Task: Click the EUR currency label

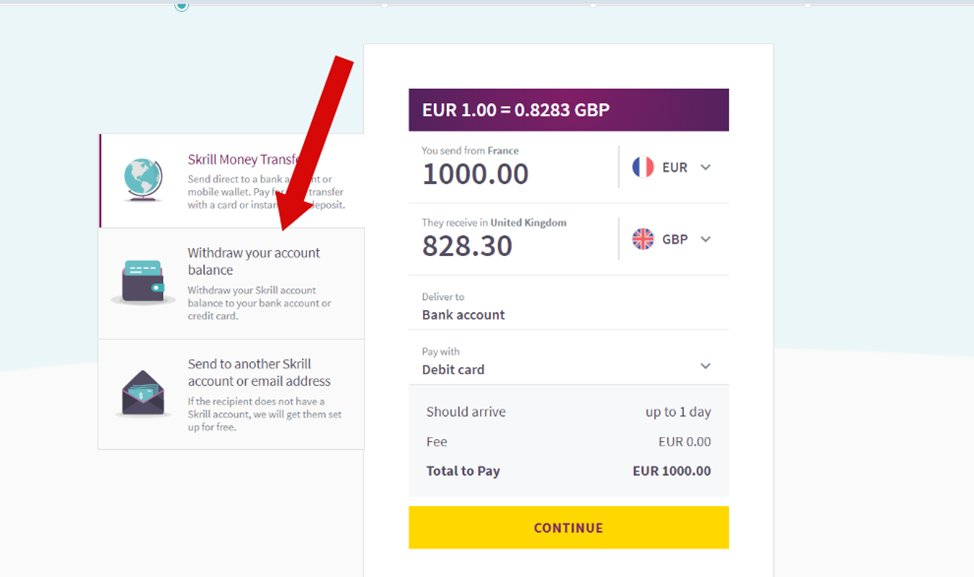Action: [x=675, y=167]
